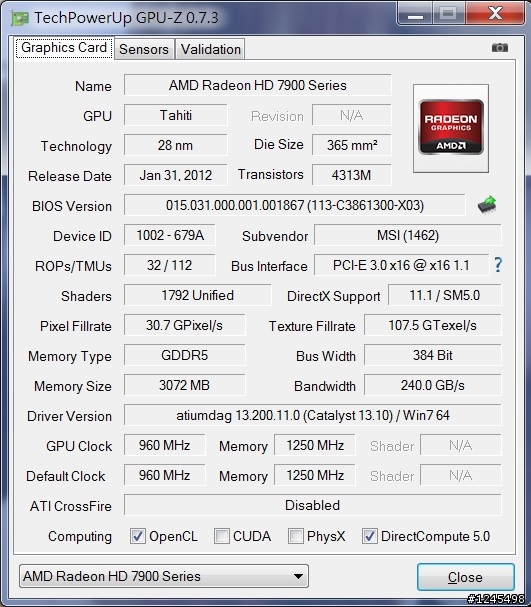Click the Device ID value 1002 - 679A
The image size is (531, 607).
170,235
